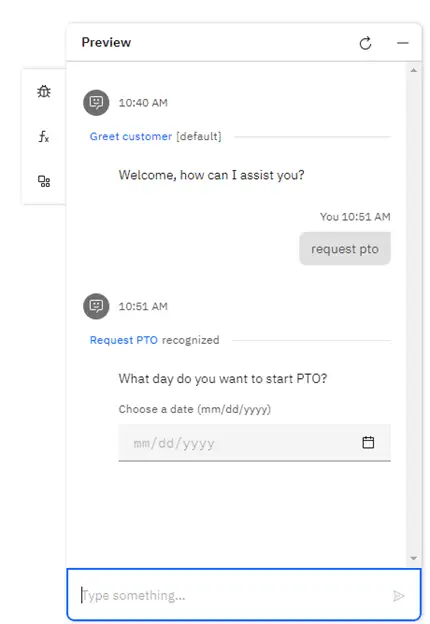This screenshot has height=624, width=430.
Task: Click the Preview panel title
Action: pos(106,43)
